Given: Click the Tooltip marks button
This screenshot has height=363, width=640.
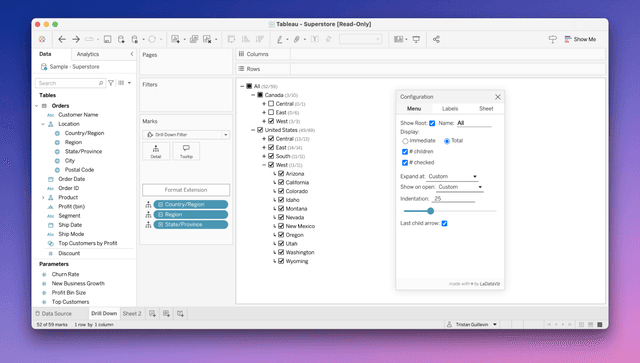Looking at the screenshot, I should 186,151.
